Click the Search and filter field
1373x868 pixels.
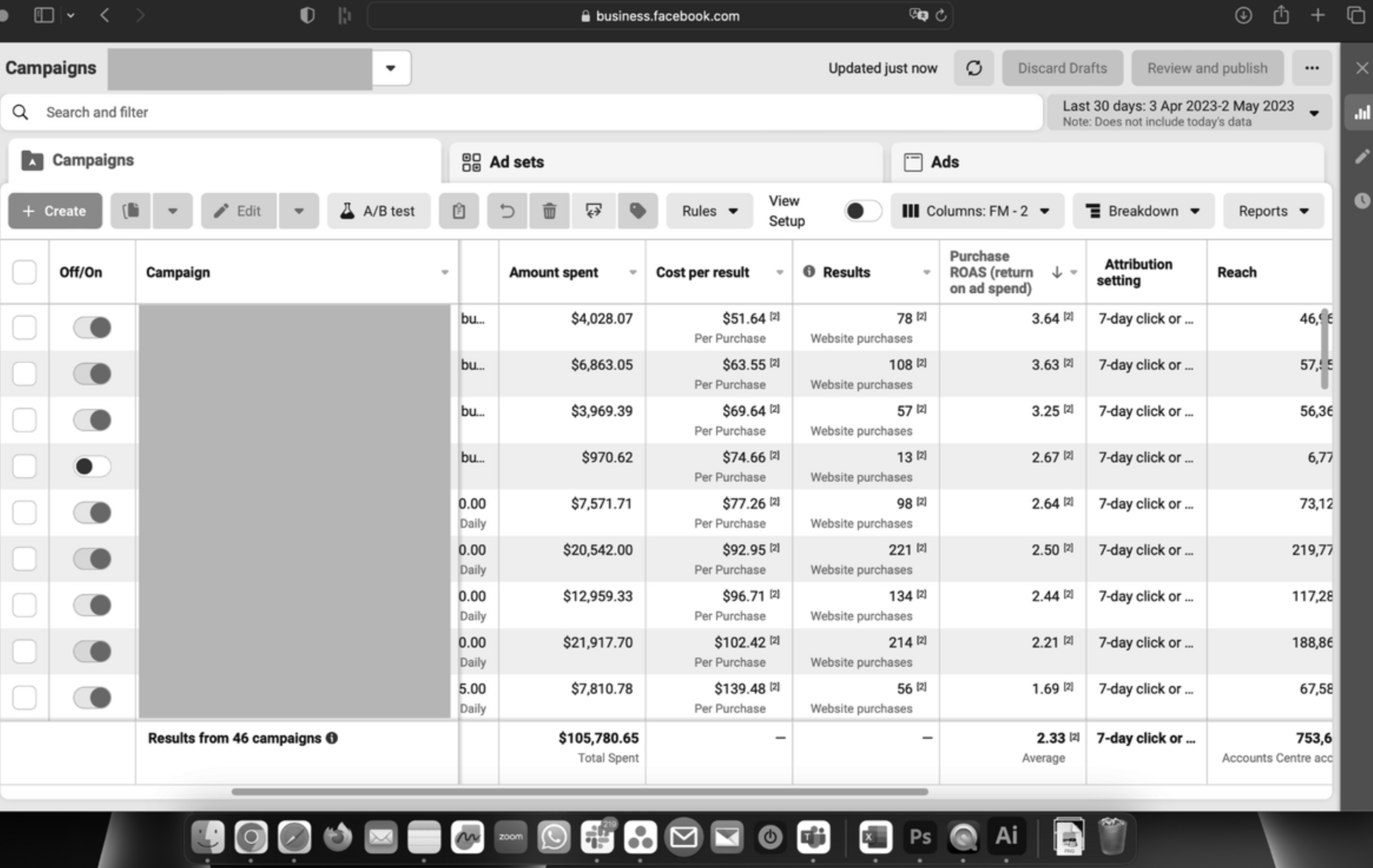513,112
